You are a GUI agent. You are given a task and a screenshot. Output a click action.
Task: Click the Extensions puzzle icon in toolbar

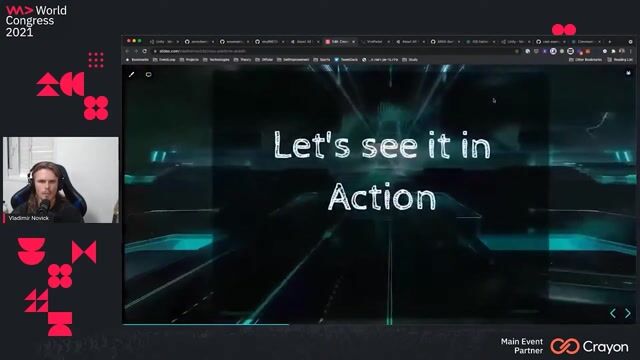613,51
